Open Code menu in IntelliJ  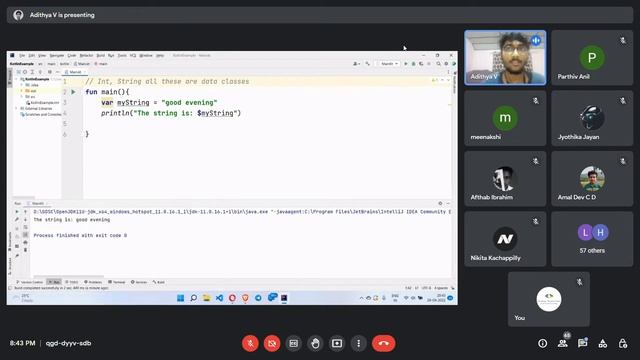72,56
